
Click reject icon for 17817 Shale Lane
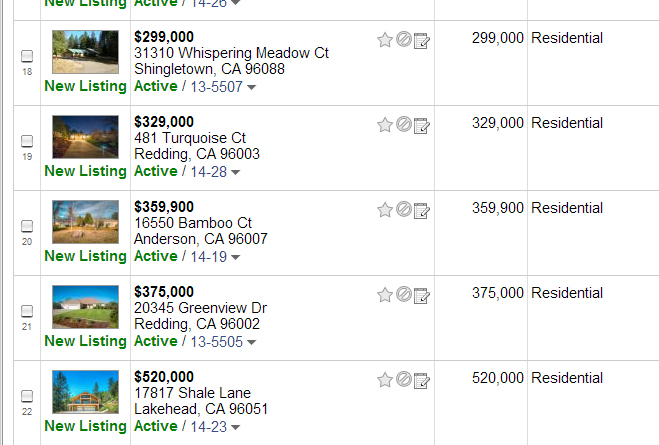[x=403, y=380]
